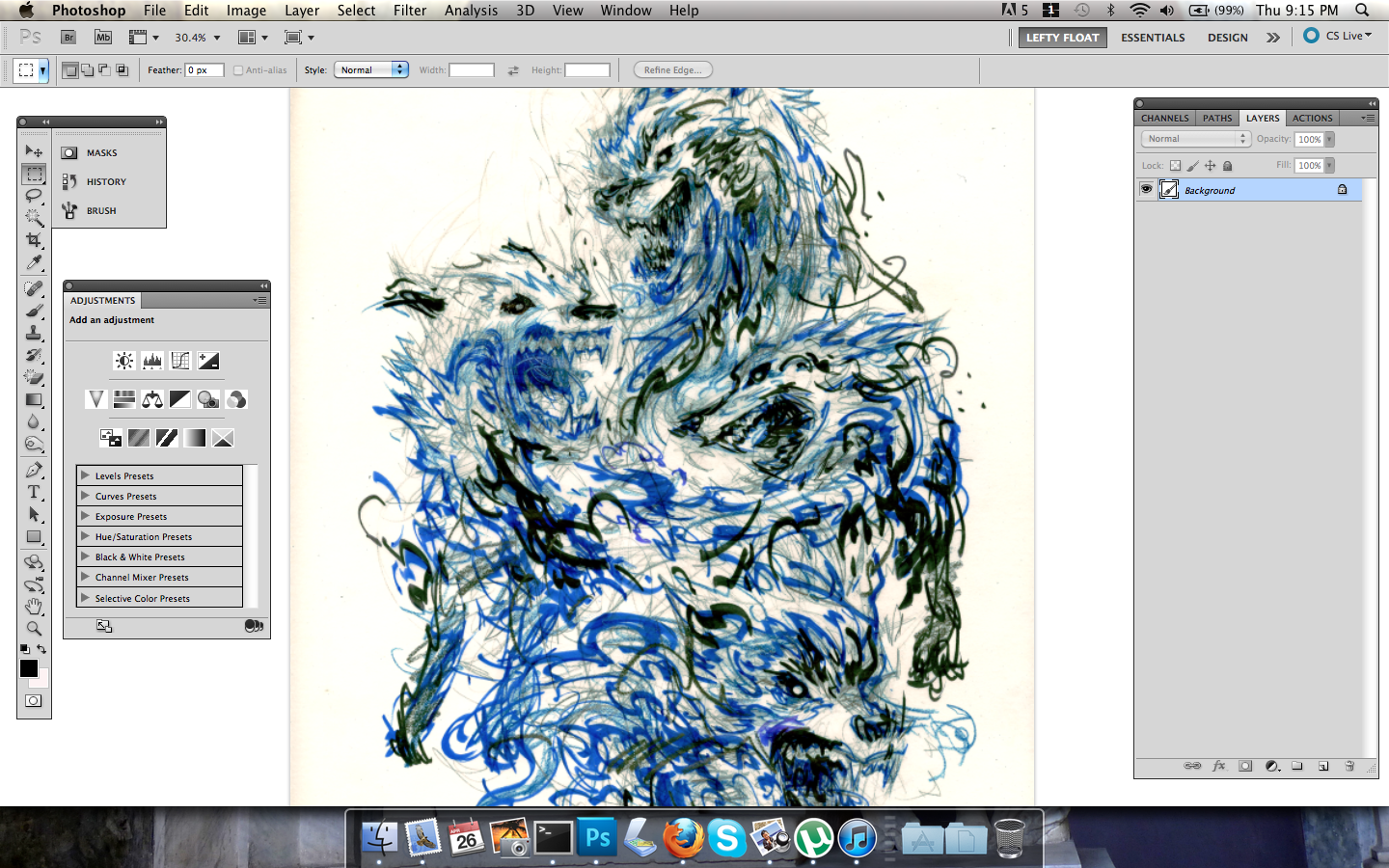Viewport: 1389px width, 868px height.
Task: Open the Image menu
Action: (x=246, y=11)
